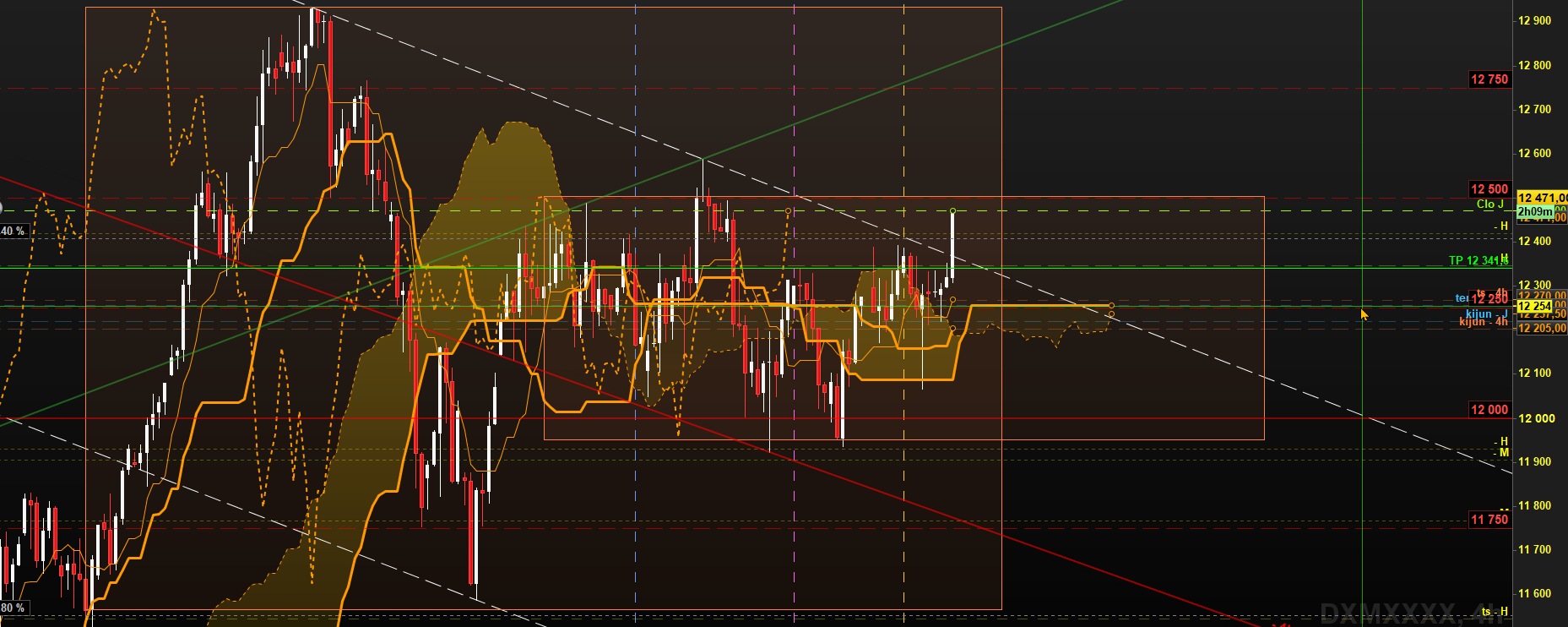Select the magenta dashed vertical line
This screenshot has width=1568, height=627.
point(794,313)
